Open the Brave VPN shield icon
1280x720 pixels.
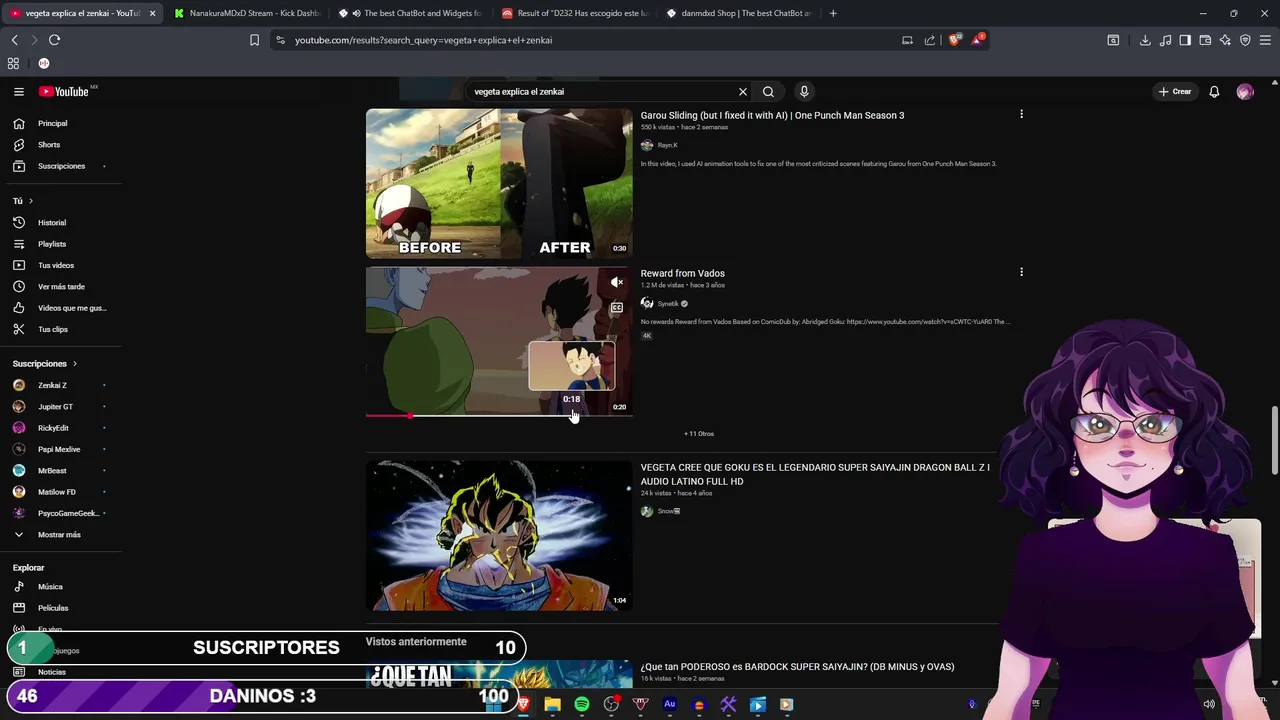1245,40
